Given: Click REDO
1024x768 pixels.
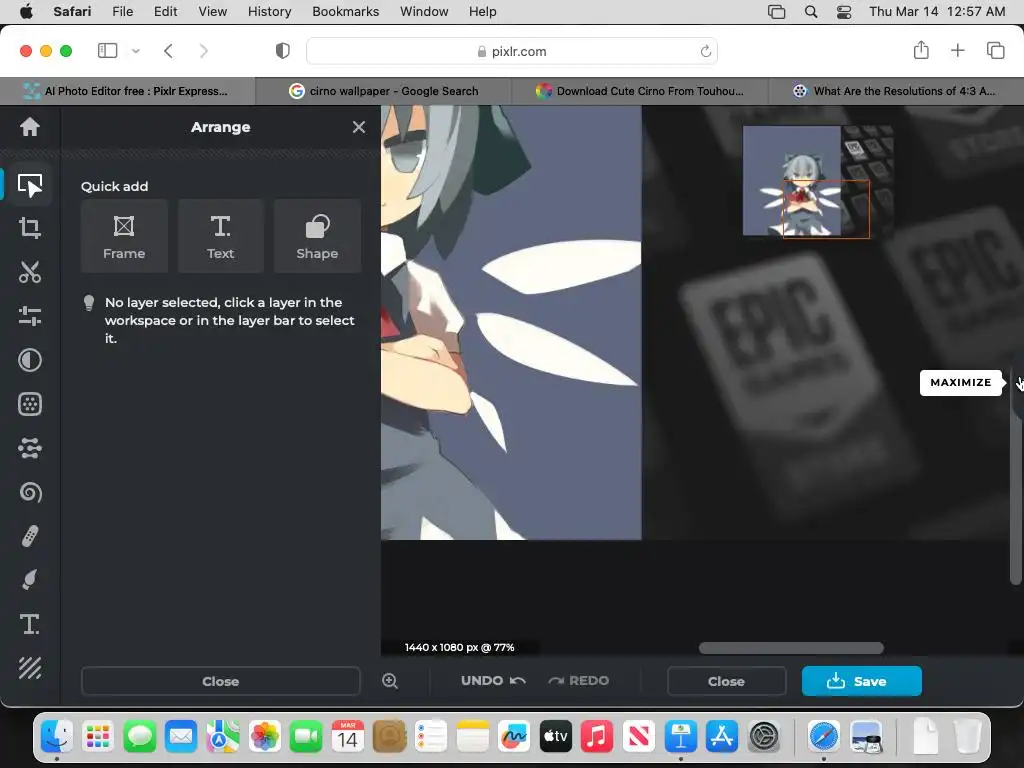Looking at the screenshot, I should pos(579,680).
